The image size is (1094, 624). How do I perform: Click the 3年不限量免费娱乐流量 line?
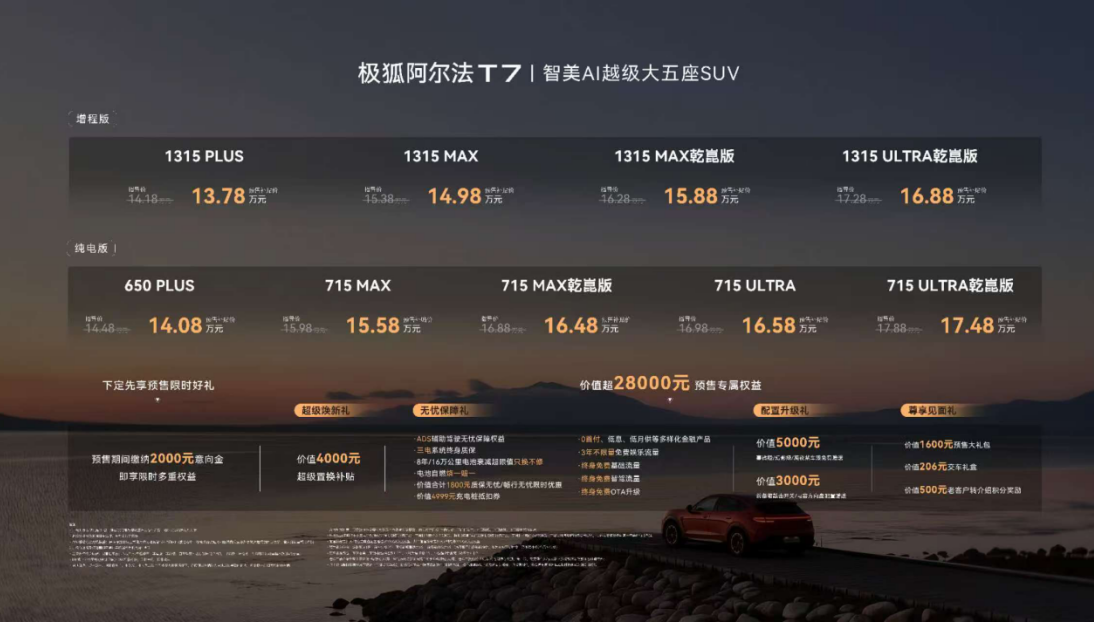(x=619, y=452)
